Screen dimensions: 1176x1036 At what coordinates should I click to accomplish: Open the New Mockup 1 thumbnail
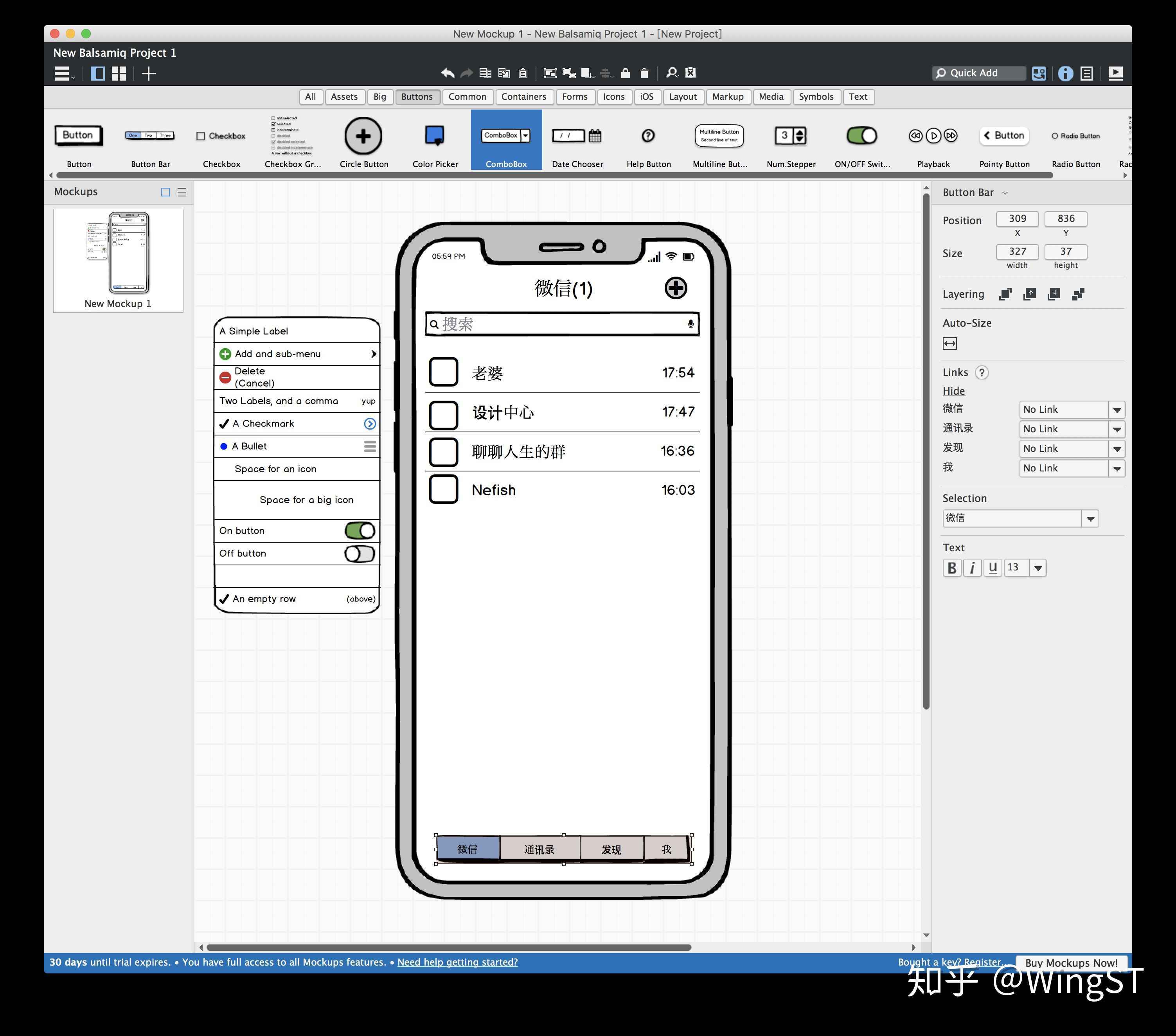[118, 260]
